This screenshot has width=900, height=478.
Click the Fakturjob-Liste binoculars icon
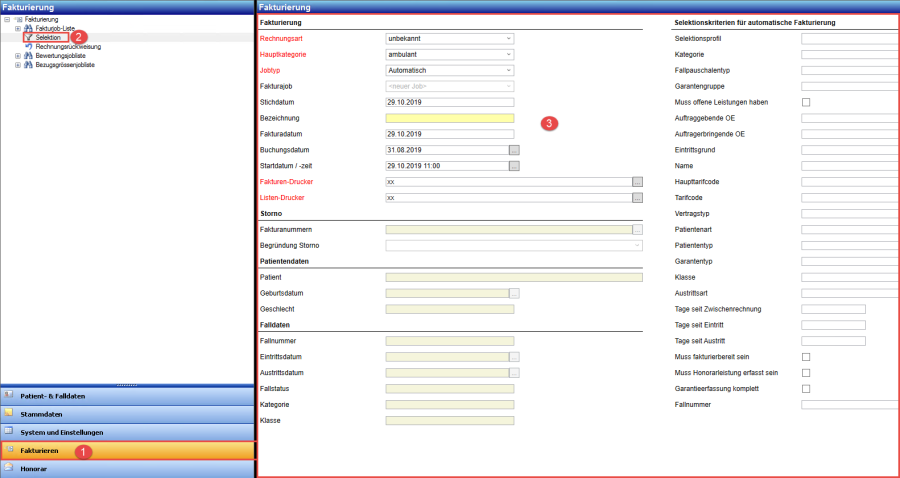[29, 28]
